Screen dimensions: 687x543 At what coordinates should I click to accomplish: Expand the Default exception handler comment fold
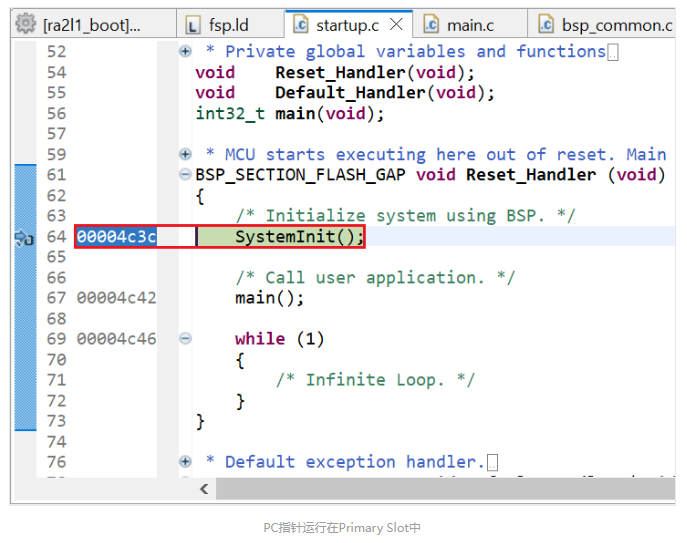click(185, 461)
